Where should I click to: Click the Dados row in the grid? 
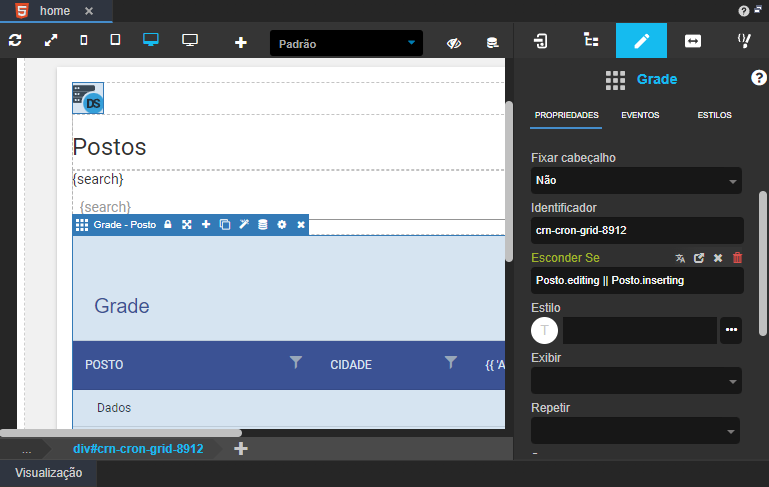point(289,408)
